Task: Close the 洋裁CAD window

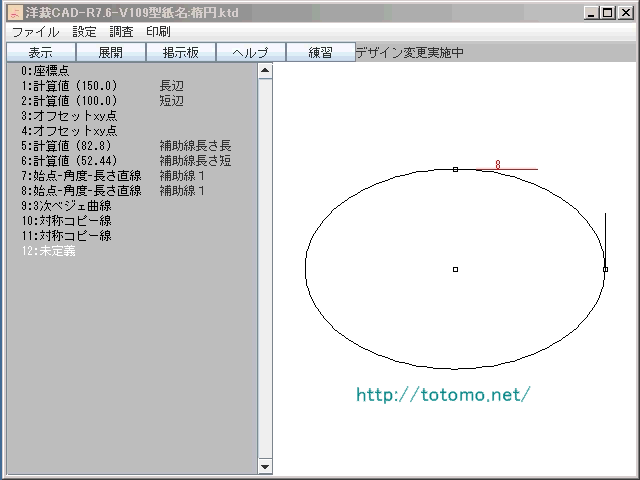Action: [x=626, y=13]
